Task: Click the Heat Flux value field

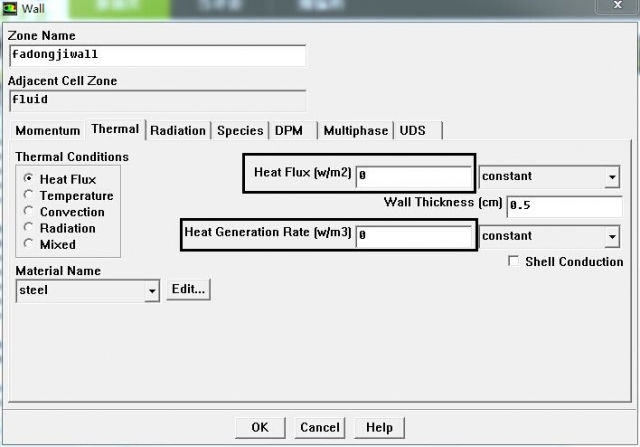Action: [414, 176]
